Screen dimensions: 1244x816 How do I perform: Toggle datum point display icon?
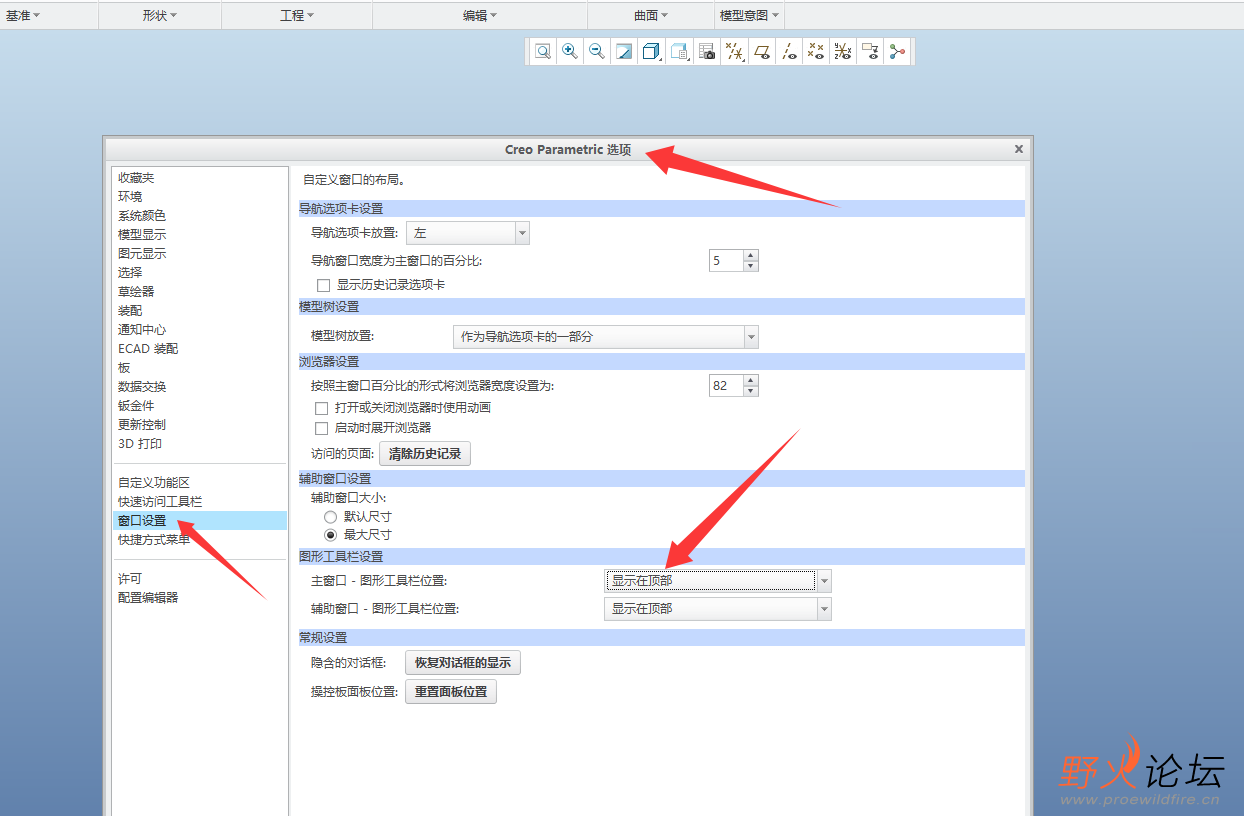point(816,52)
